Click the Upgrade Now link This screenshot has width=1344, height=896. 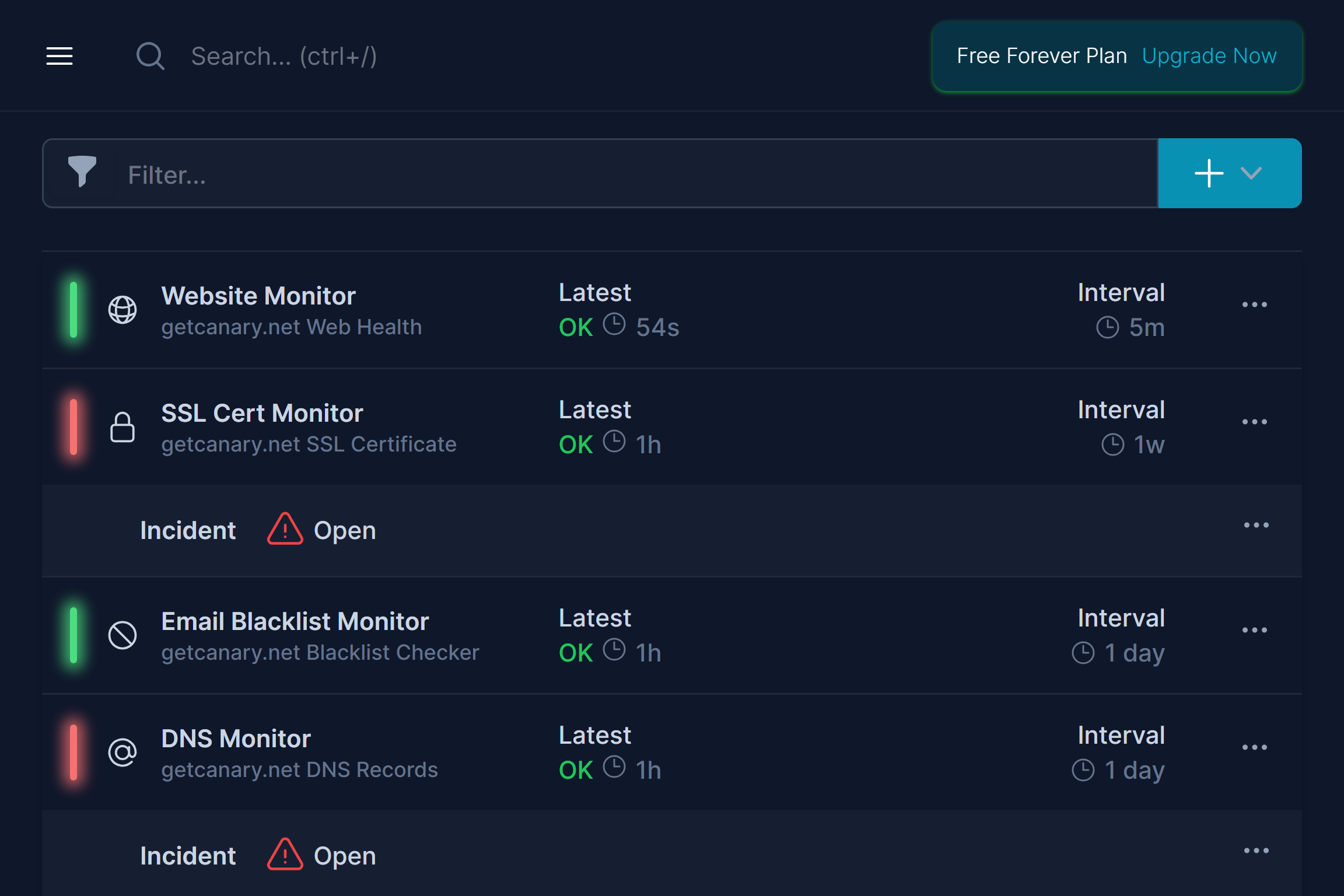coord(1209,56)
